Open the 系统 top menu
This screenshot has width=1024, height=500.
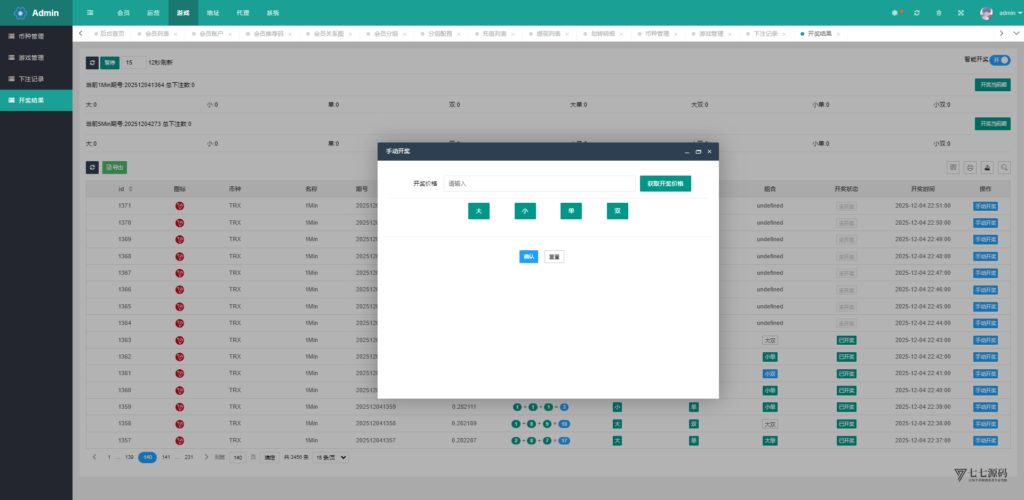273,13
